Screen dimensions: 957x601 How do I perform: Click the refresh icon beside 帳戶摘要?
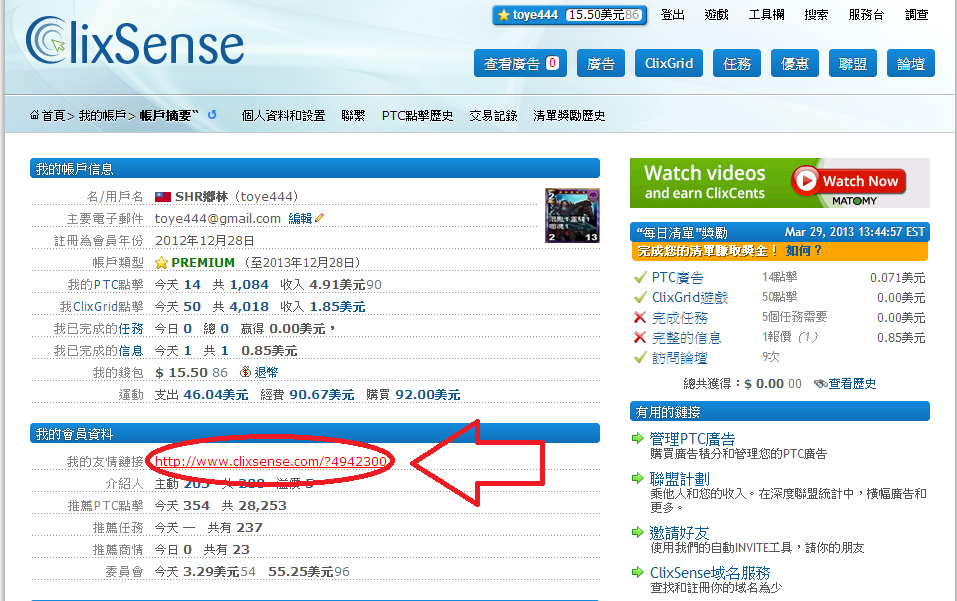pos(212,114)
